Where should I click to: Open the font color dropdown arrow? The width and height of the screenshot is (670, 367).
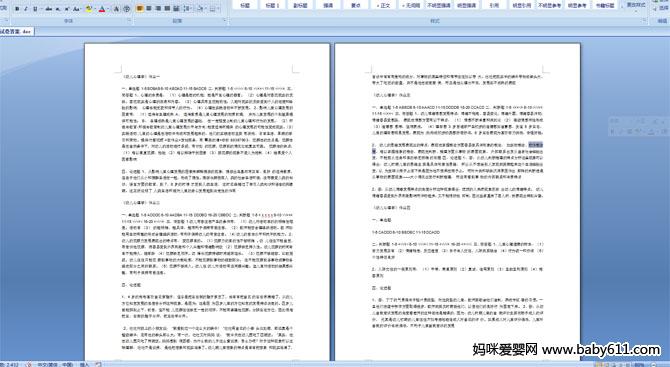(108, 9)
